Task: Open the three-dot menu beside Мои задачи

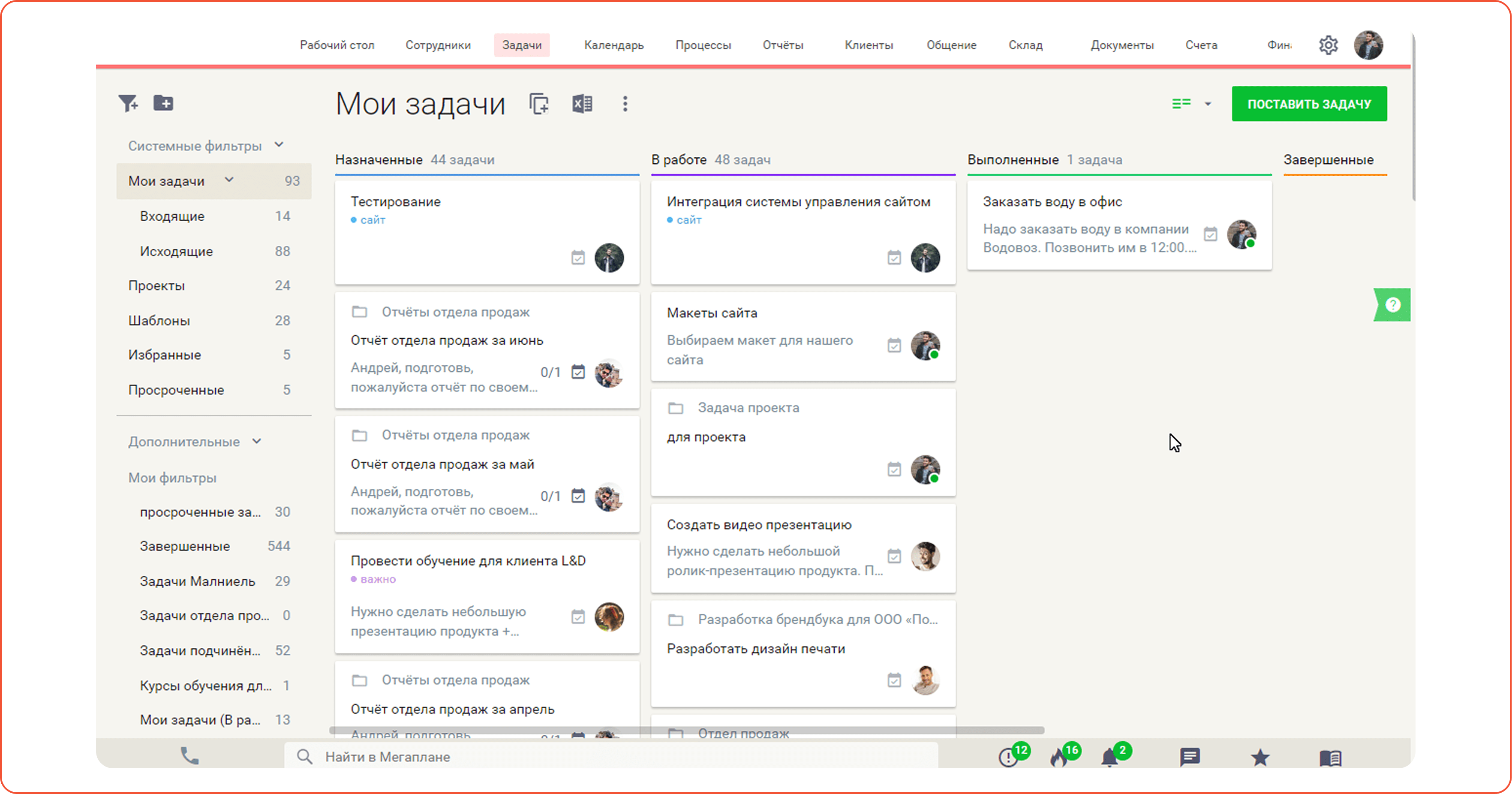Action: (625, 104)
